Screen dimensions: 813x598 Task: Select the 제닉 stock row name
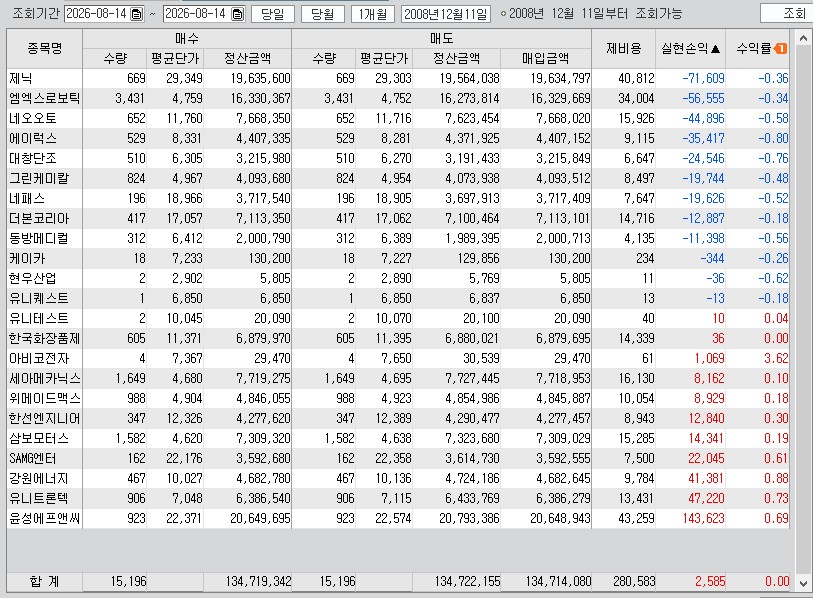pos(21,78)
